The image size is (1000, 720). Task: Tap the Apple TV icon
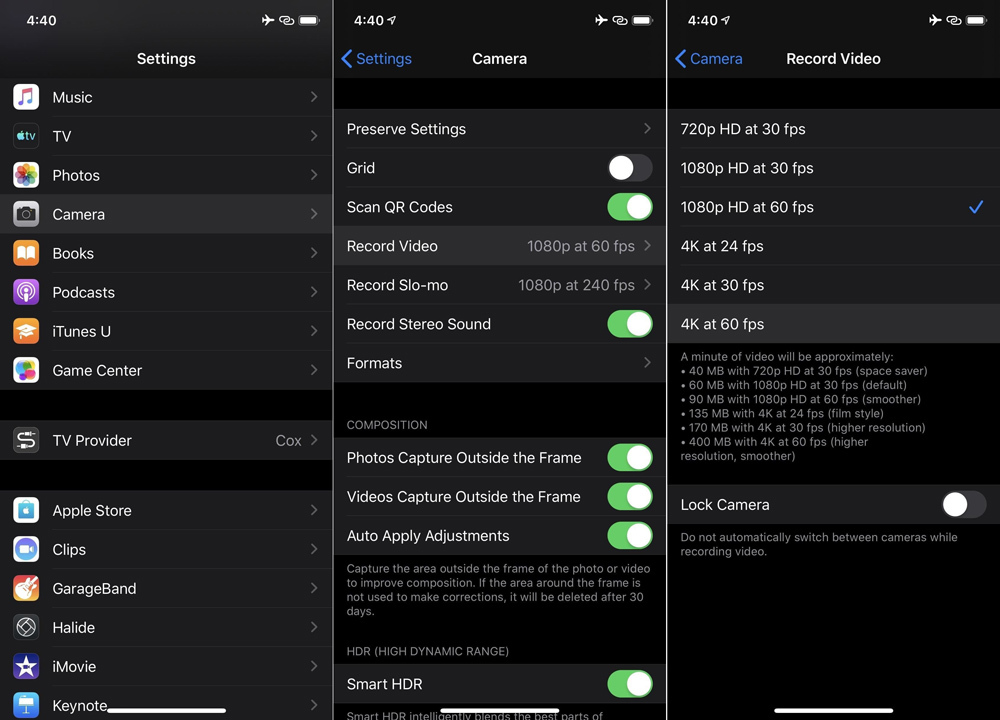26,136
